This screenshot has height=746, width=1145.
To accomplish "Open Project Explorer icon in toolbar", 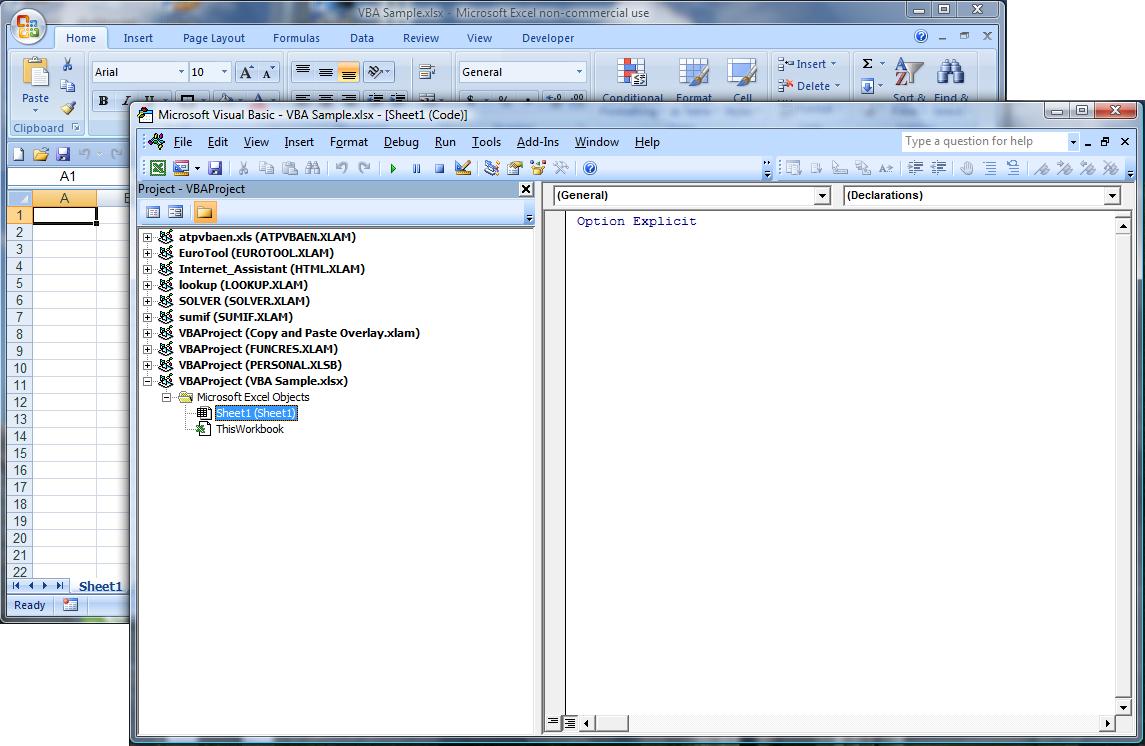I will [491, 169].
